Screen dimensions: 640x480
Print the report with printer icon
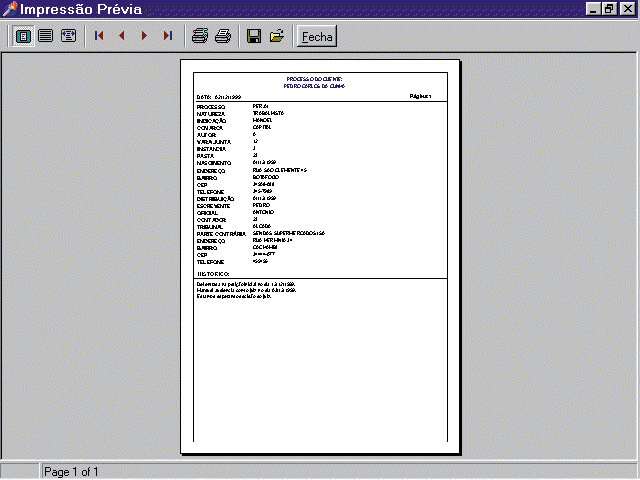click(x=223, y=36)
